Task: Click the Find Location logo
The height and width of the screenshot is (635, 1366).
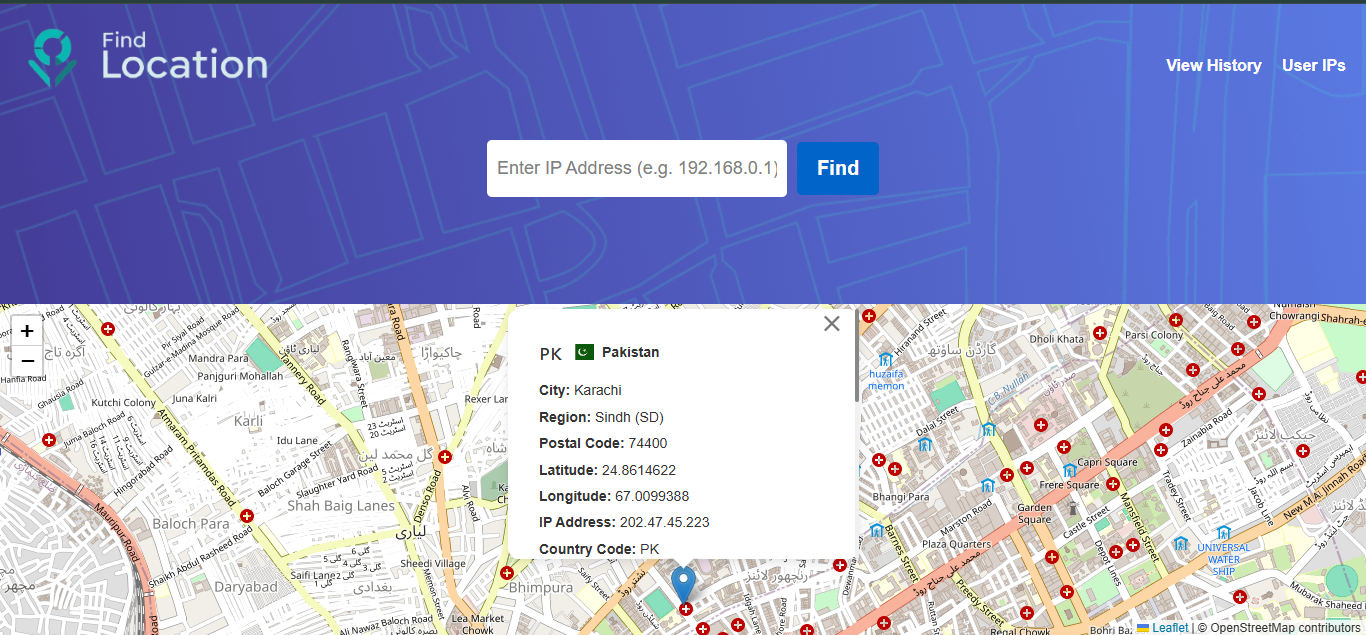Action: pyautogui.click(x=148, y=57)
